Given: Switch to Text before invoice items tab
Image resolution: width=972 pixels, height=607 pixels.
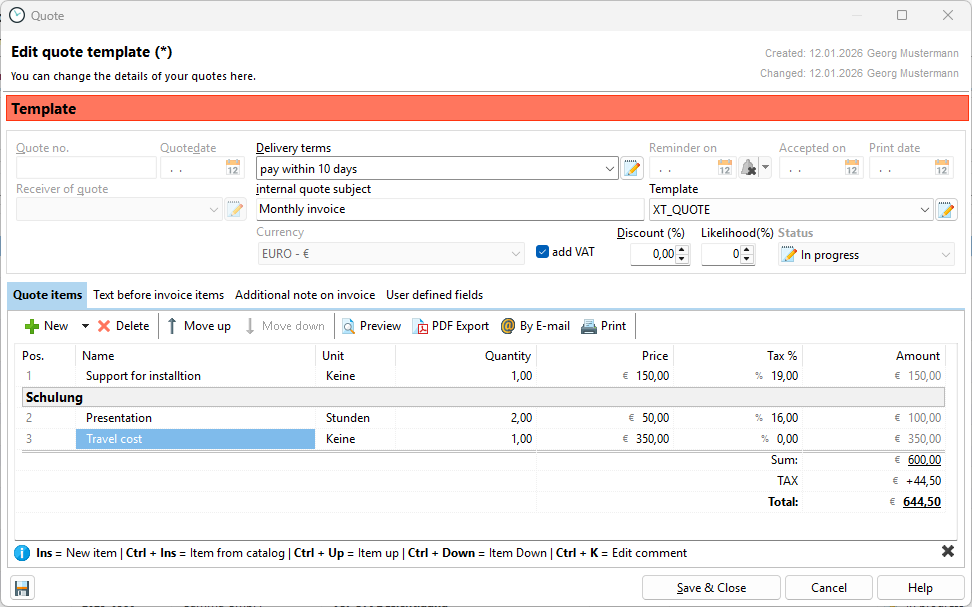Looking at the screenshot, I should point(158,295).
